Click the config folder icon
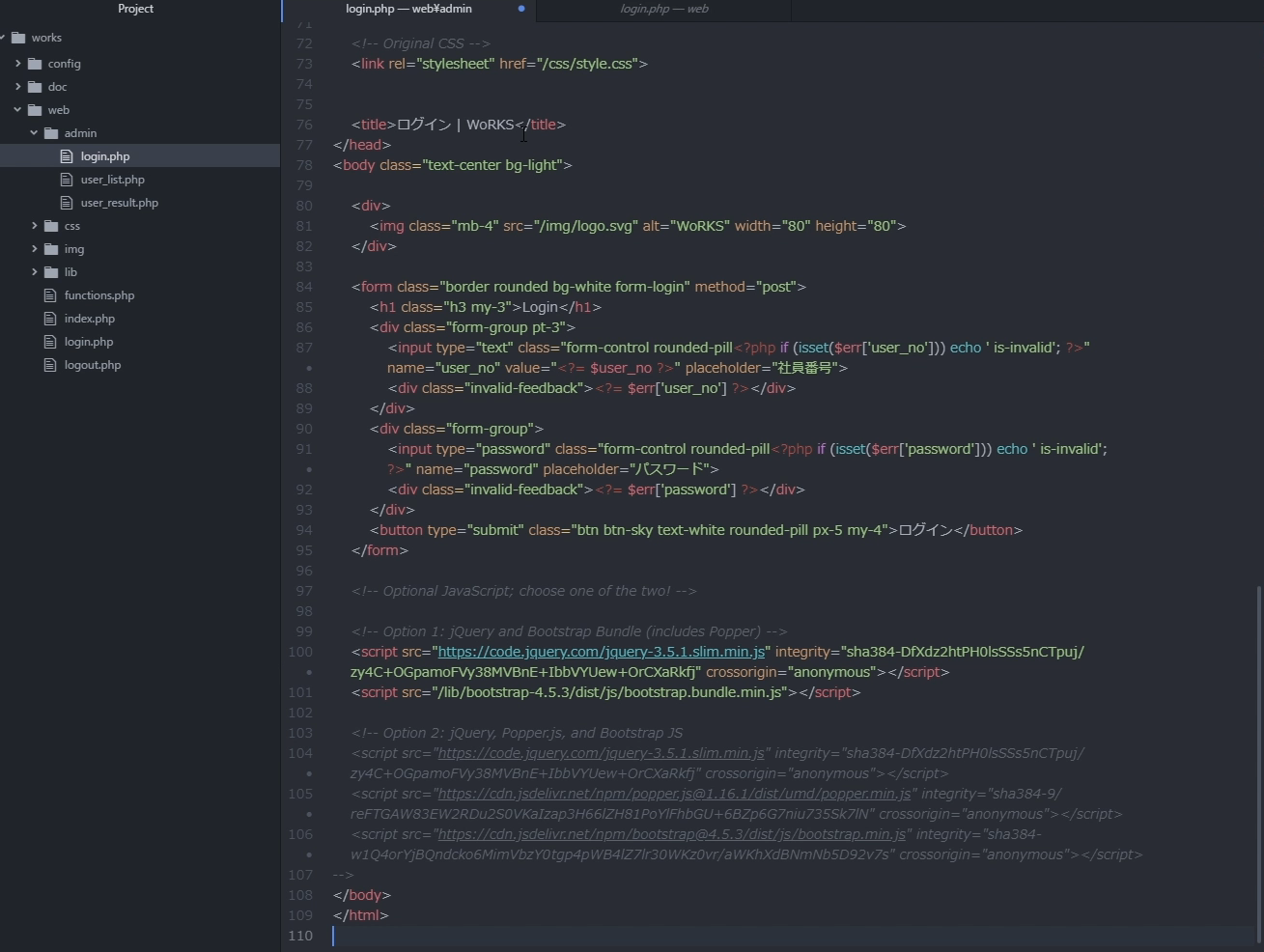1264x952 pixels. [x=35, y=64]
